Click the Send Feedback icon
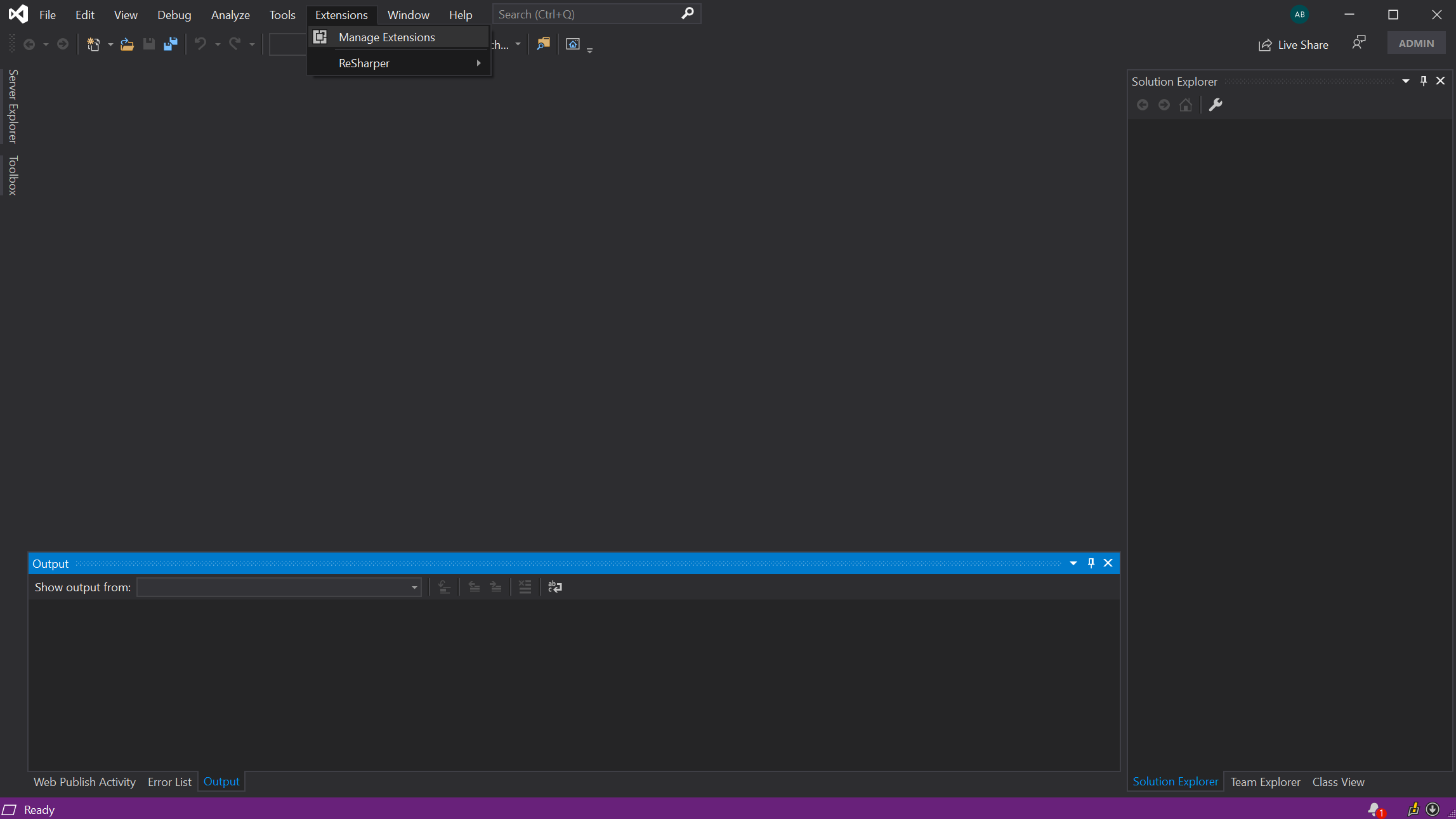1456x819 pixels. click(x=1358, y=43)
